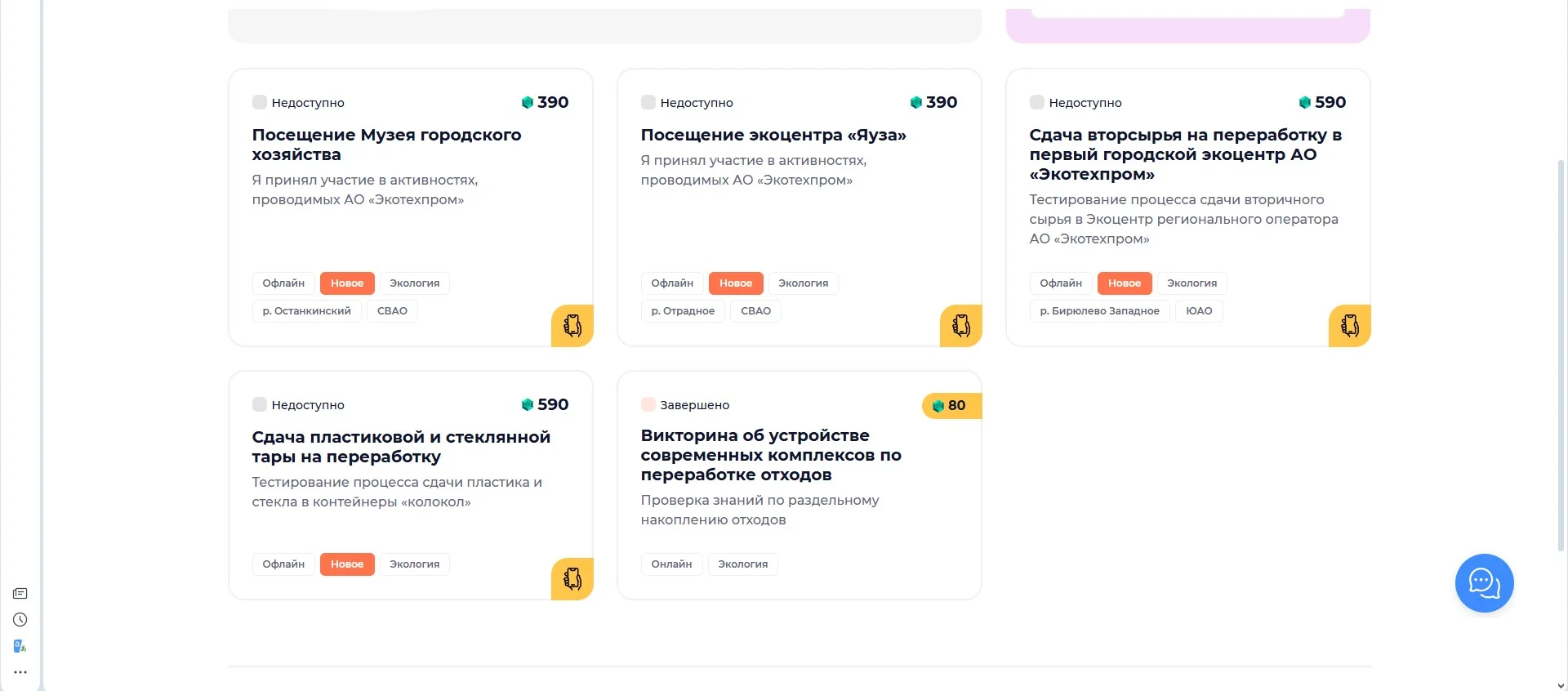Click the phone icon on экоцентр «Яуза» card
The image size is (1568, 691).
point(961,326)
